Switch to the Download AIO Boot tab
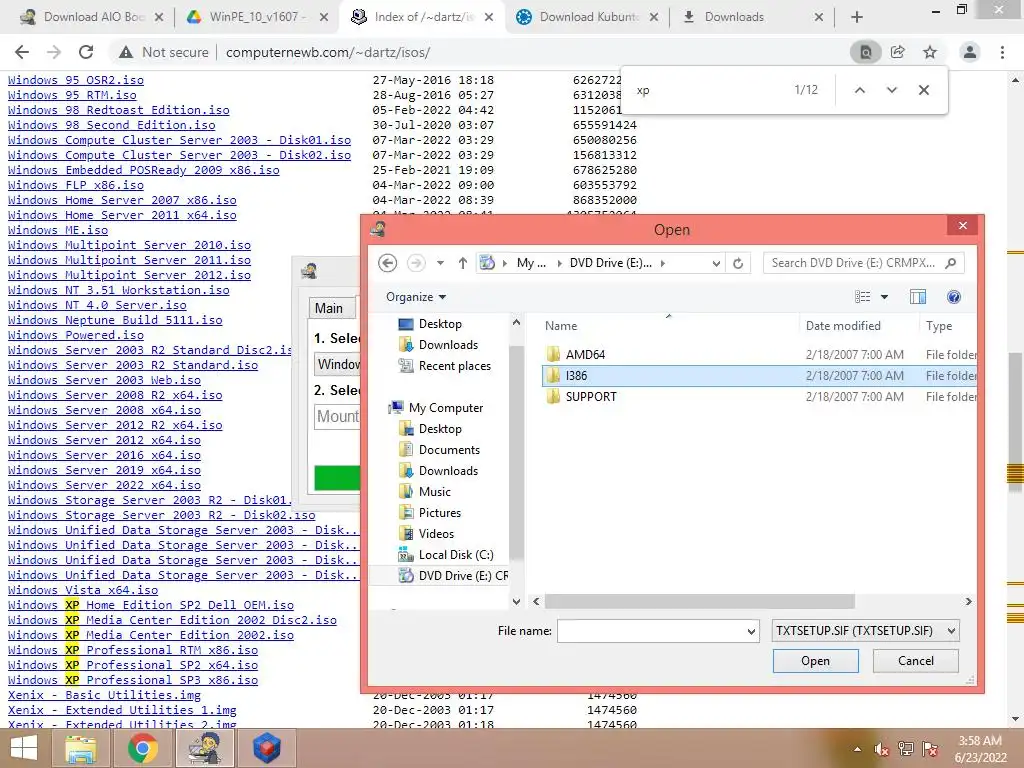1024x768 pixels. [x=91, y=17]
